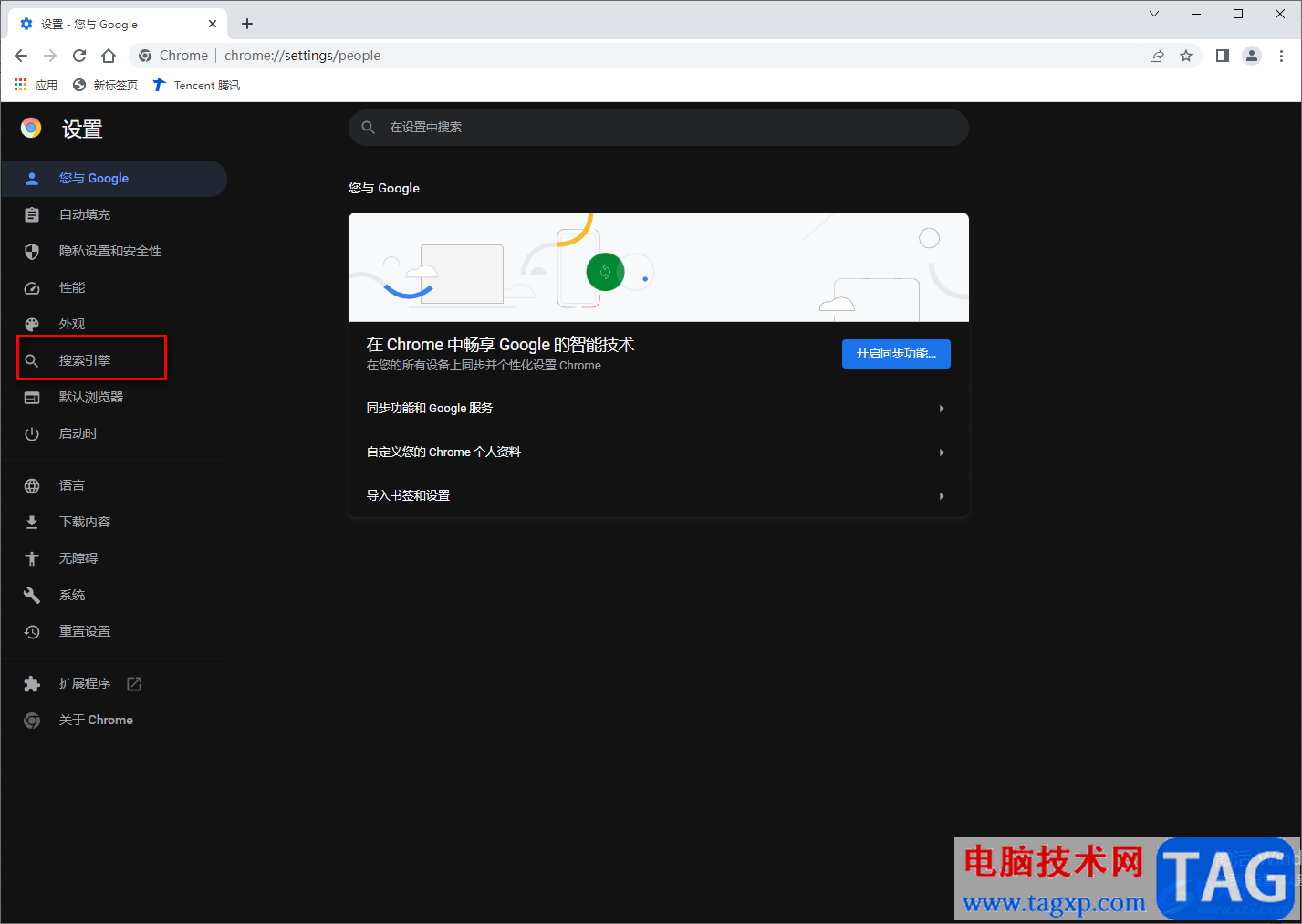Image resolution: width=1302 pixels, height=924 pixels.
Task: Open the 新标签页 bookmark
Action: pos(105,85)
